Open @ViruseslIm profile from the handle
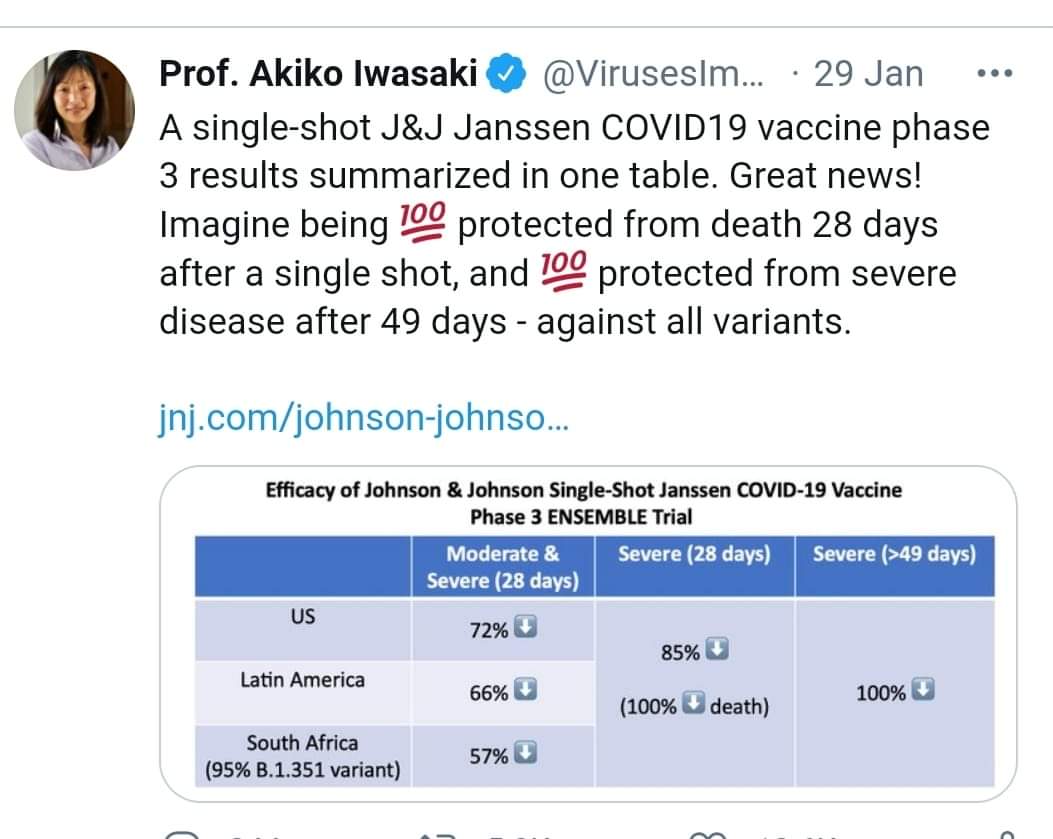1053x839 pixels. (649, 72)
